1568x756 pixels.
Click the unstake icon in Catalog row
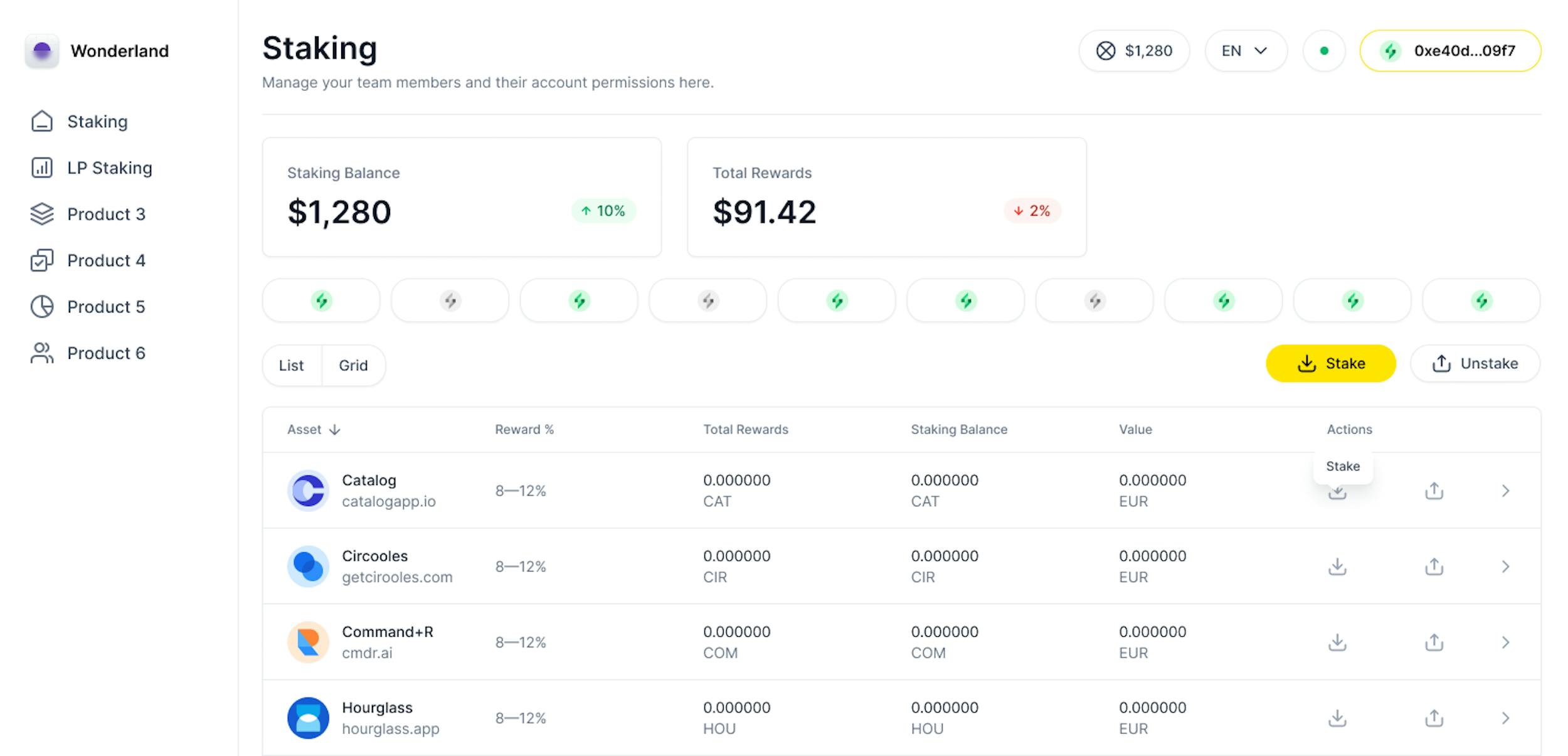1434,491
